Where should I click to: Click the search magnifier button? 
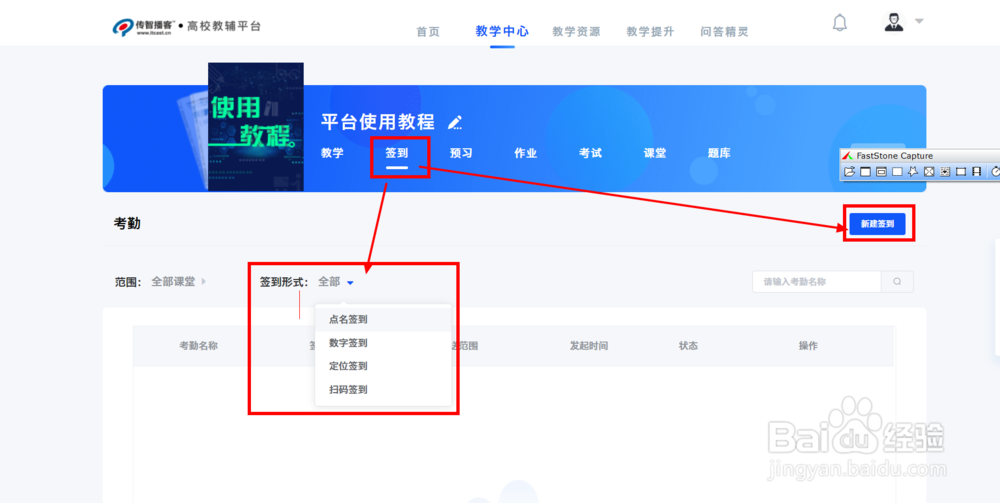(897, 282)
